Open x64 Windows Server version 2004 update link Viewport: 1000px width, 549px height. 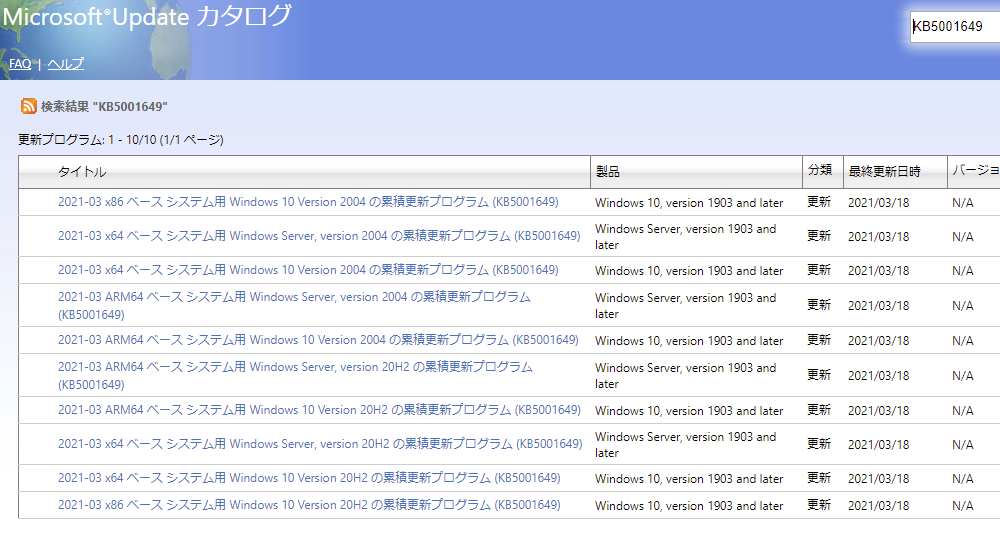pos(319,236)
